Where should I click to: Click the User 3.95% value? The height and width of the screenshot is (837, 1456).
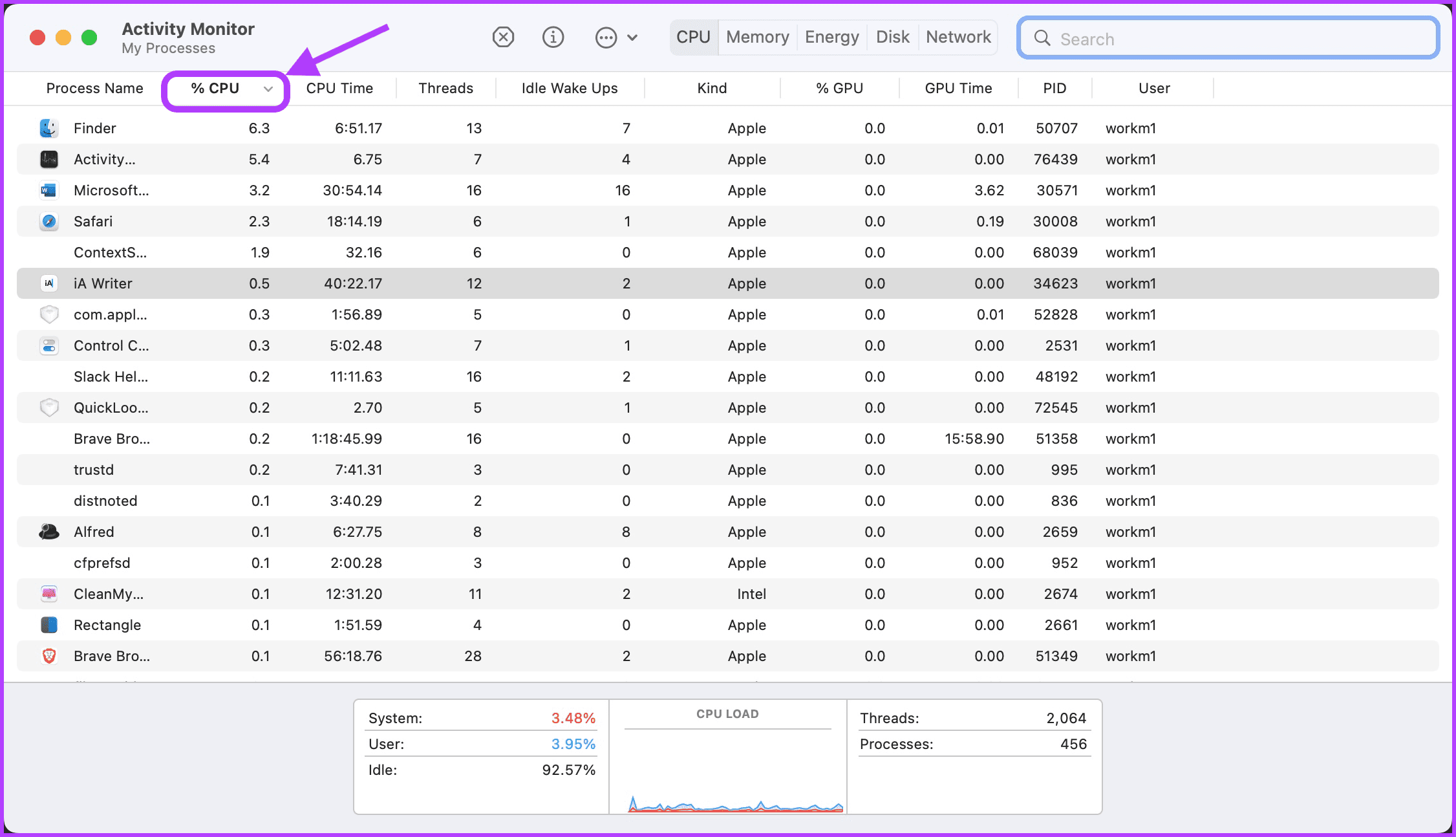[573, 744]
